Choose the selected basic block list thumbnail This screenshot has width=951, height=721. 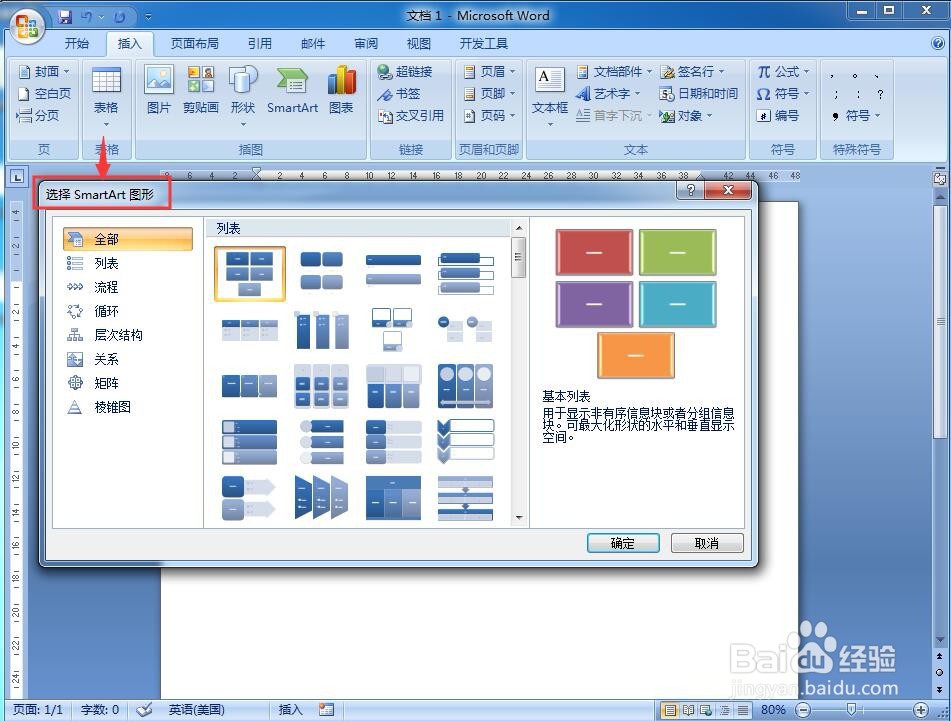pyautogui.click(x=249, y=274)
